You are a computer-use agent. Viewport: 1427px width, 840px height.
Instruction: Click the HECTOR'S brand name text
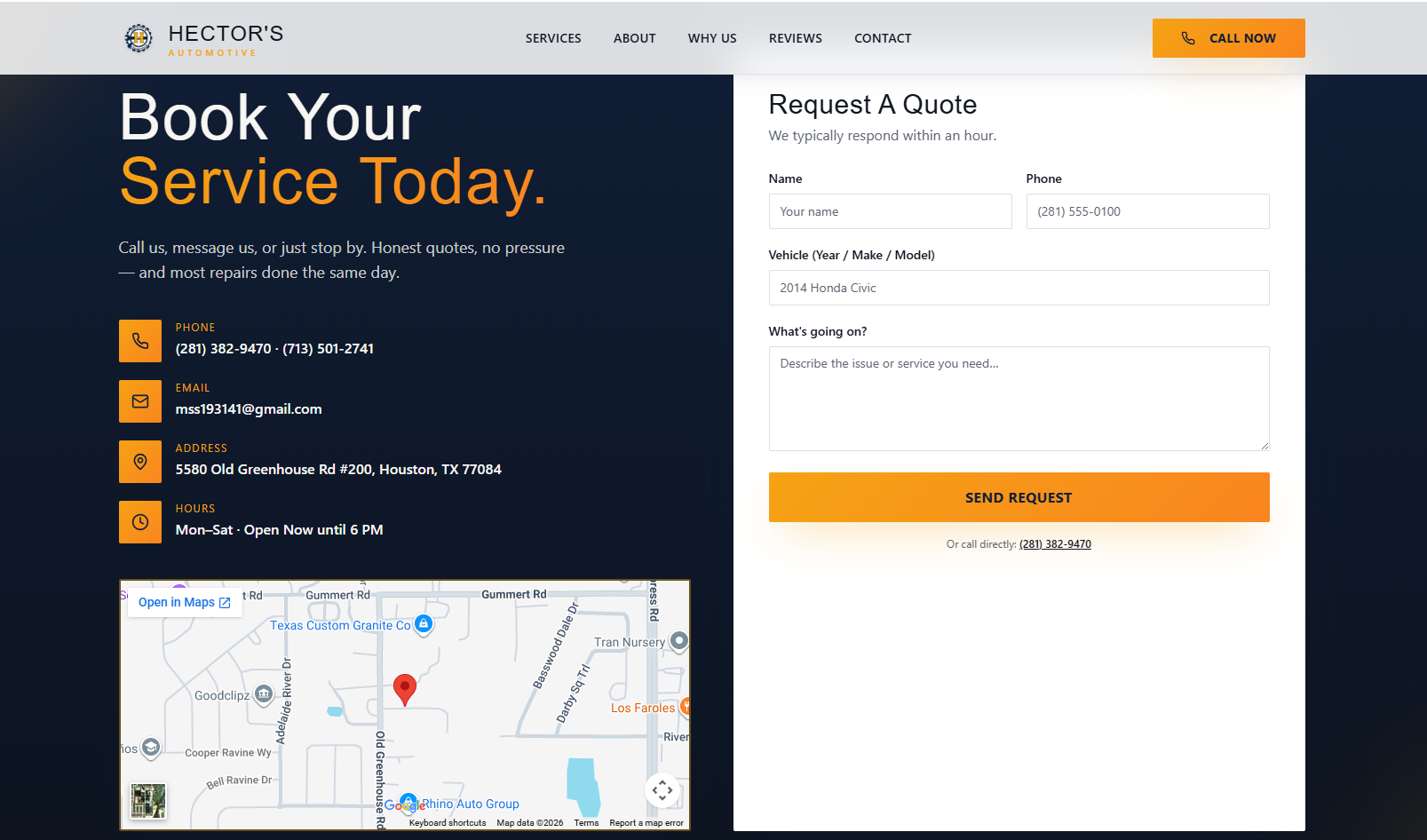pyautogui.click(x=226, y=34)
